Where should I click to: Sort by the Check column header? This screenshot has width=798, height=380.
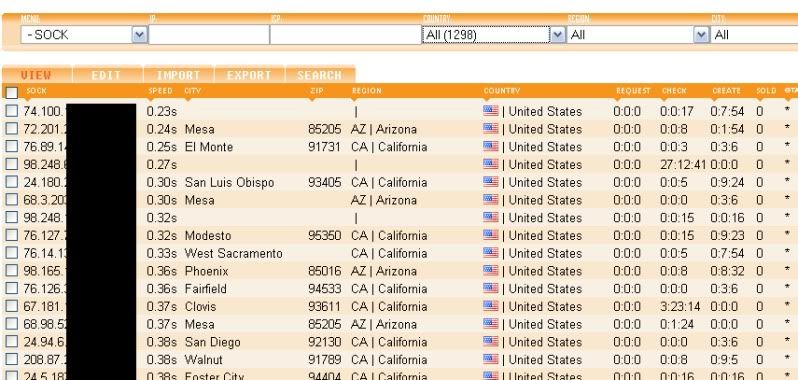(674, 91)
